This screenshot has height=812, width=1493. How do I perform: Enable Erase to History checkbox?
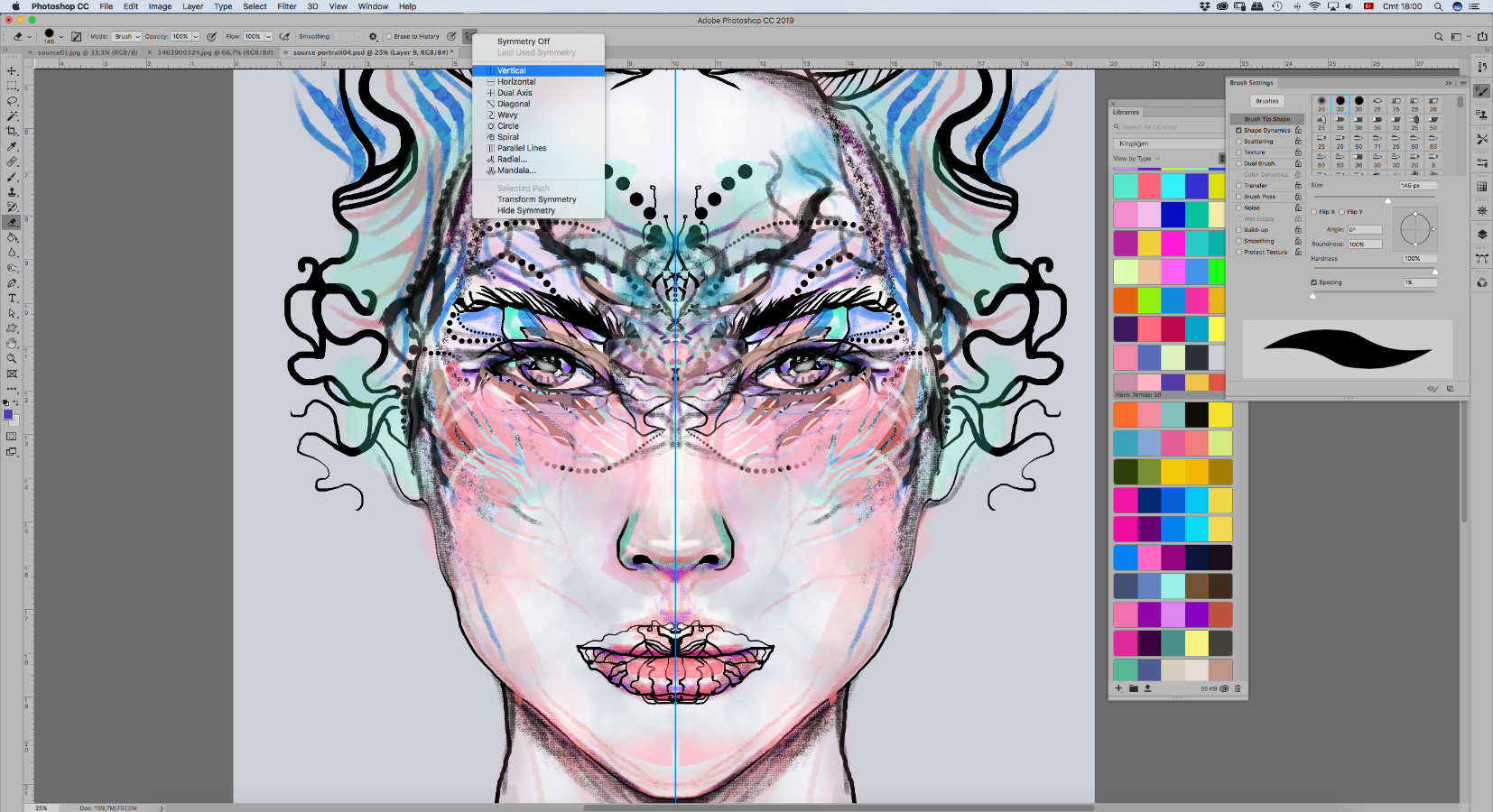click(x=390, y=37)
